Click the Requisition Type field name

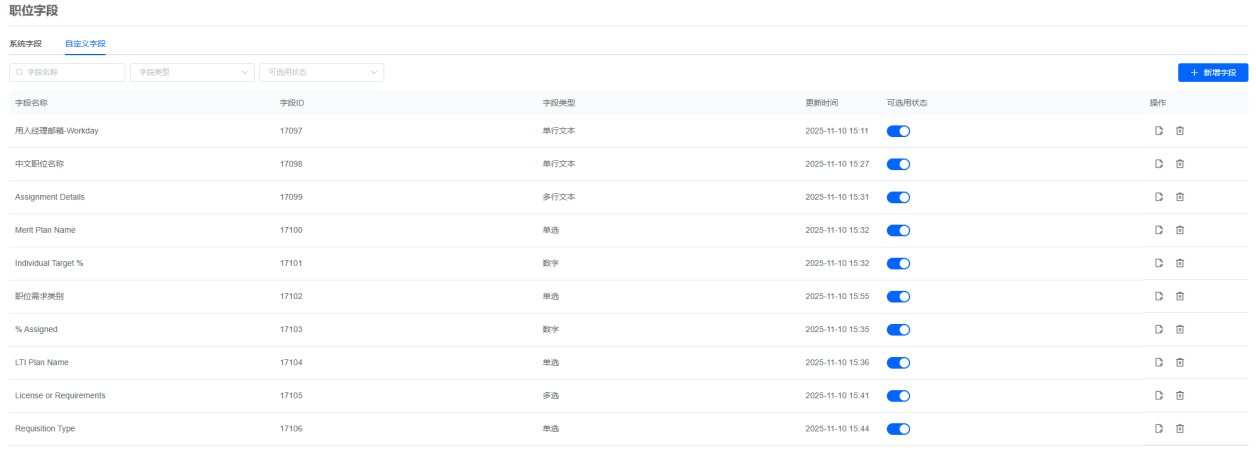[x=45, y=428]
